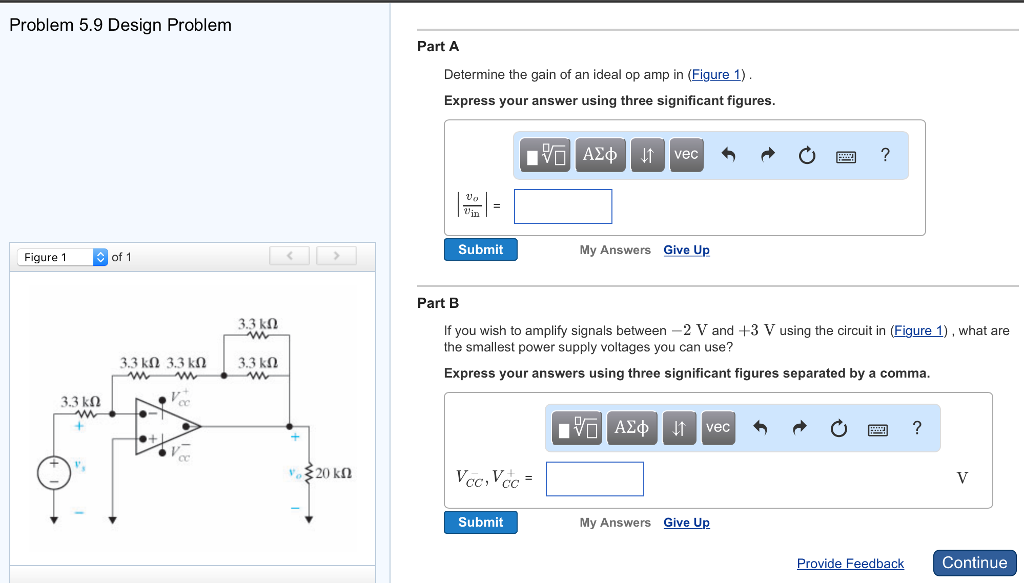Click the vo/vin answer input field

[563, 206]
